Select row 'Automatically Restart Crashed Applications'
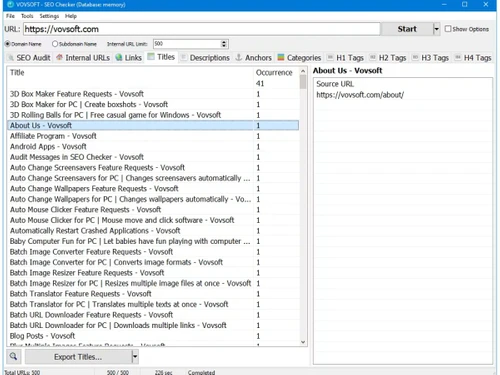 click(x=153, y=230)
